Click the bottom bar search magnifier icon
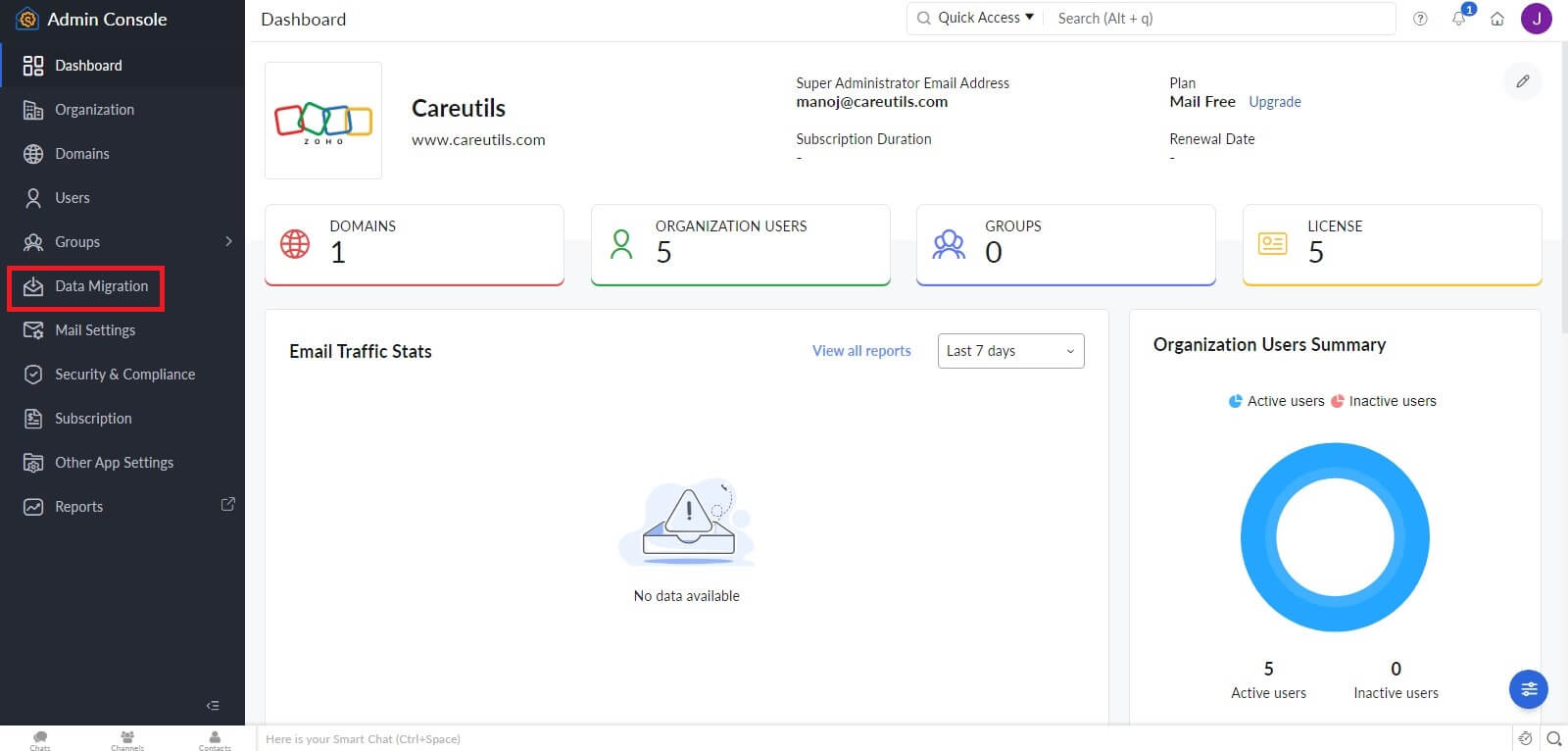This screenshot has height=751, width=1568. coord(1554,738)
